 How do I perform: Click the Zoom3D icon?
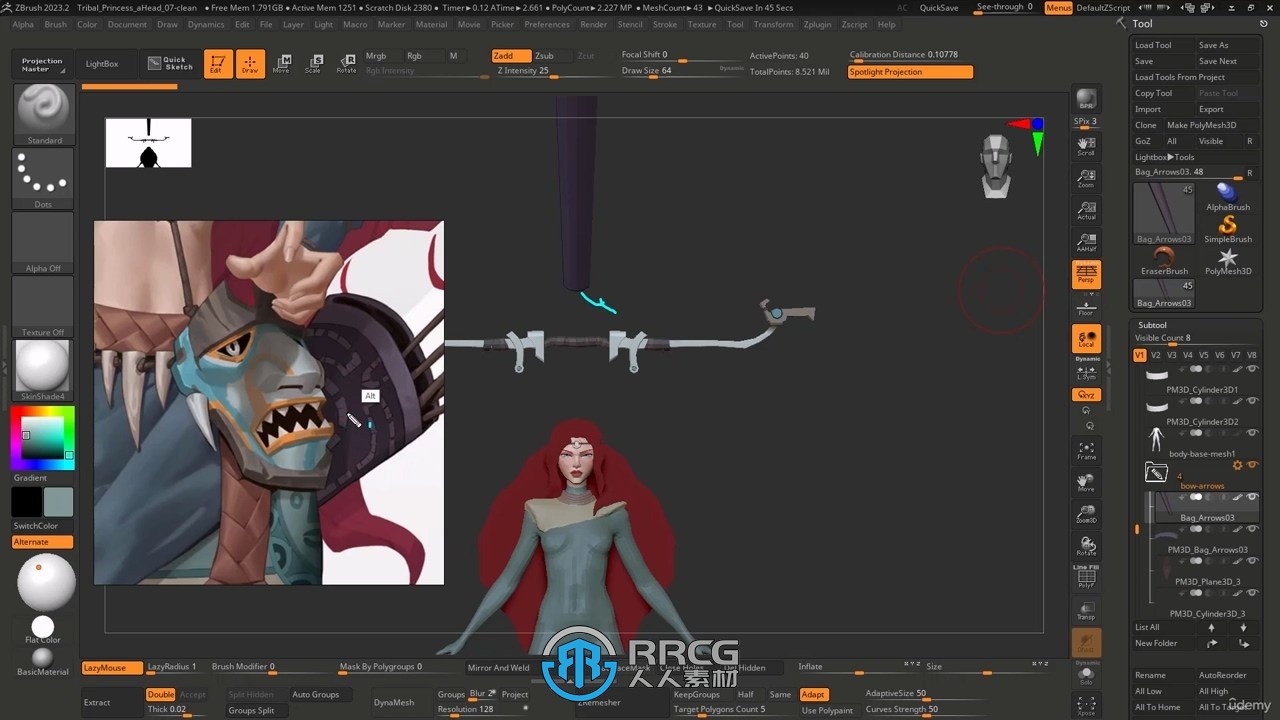[1086, 515]
